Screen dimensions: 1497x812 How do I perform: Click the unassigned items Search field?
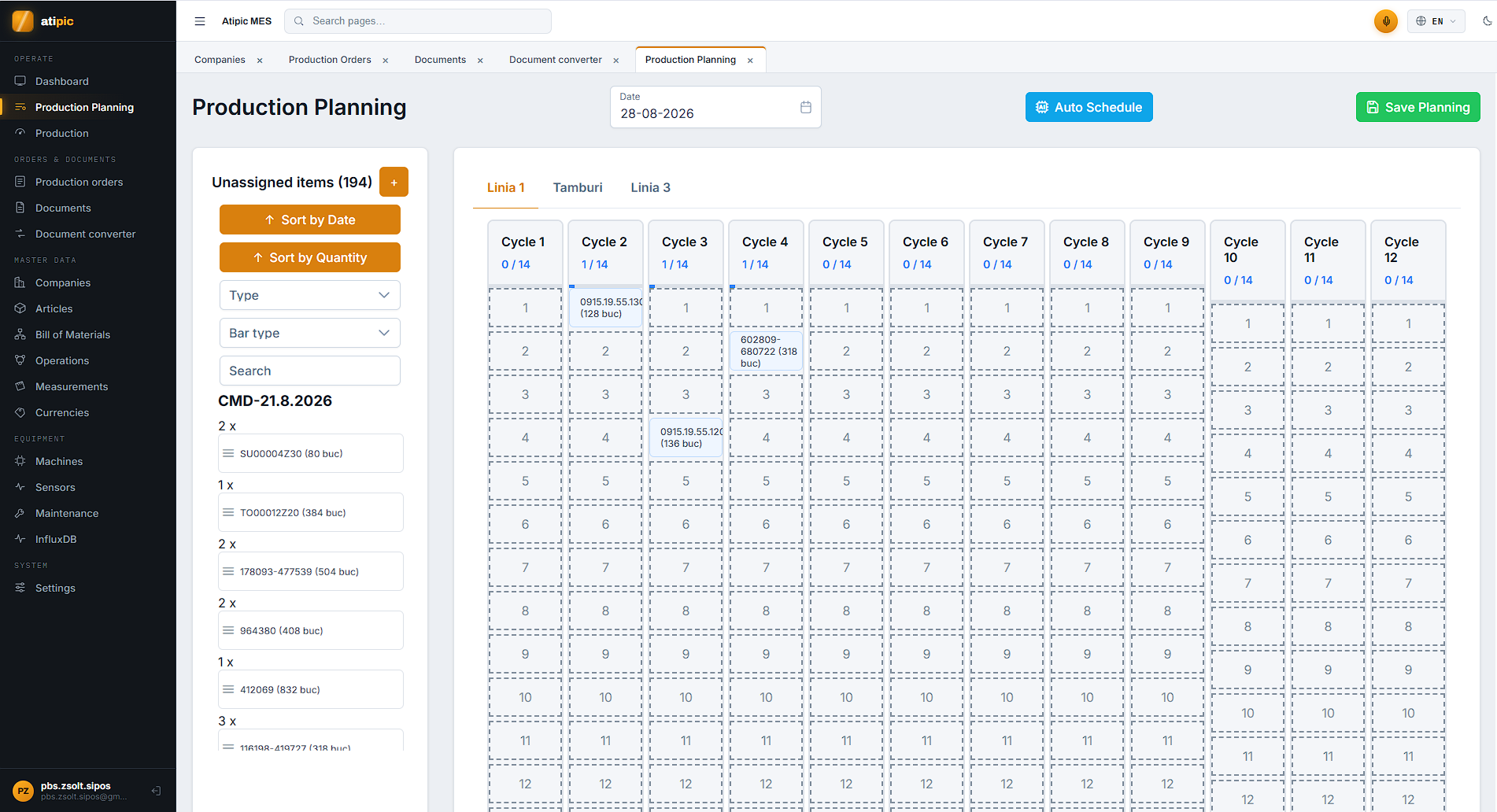coord(310,371)
